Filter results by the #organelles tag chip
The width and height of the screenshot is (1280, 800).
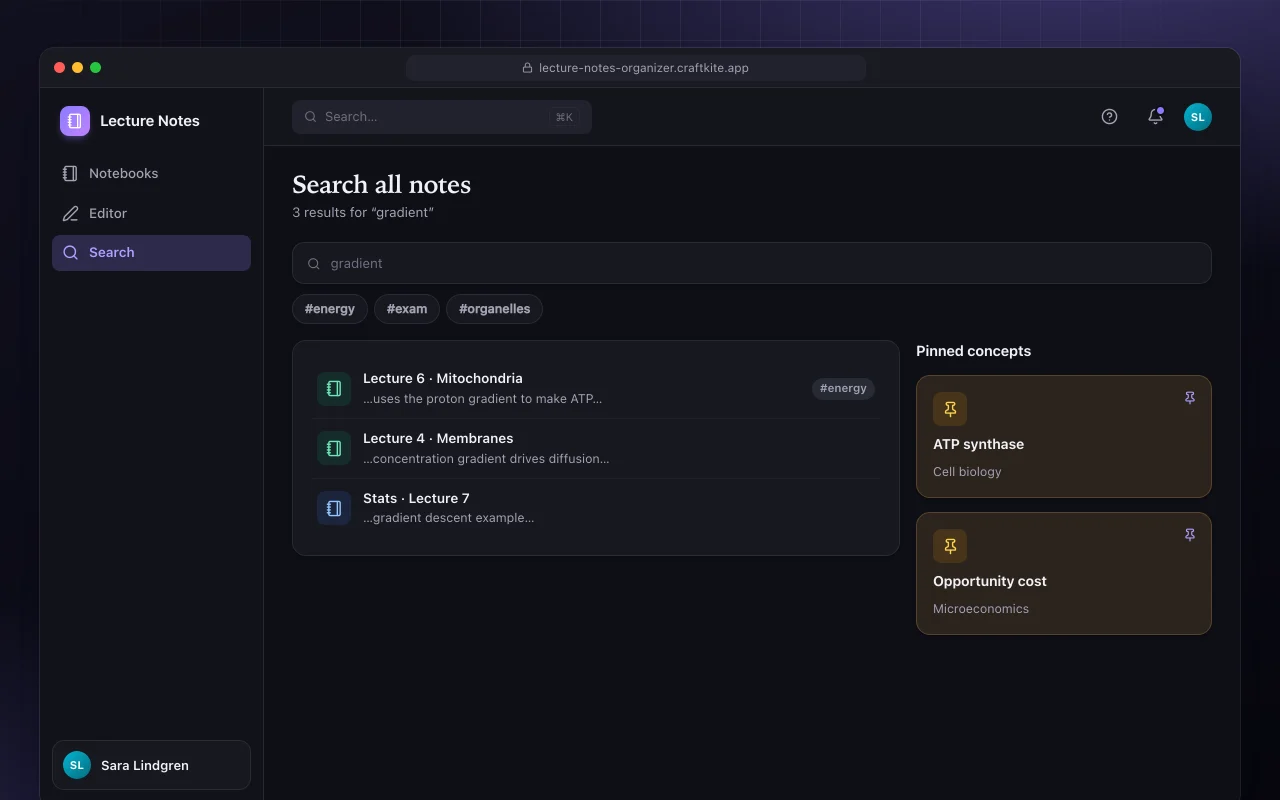(494, 309)
